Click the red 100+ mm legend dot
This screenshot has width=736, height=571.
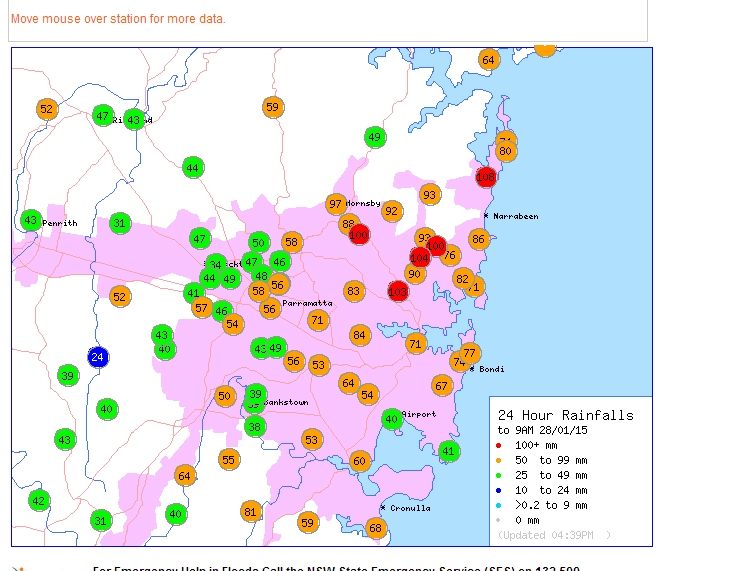coord(500,445)
